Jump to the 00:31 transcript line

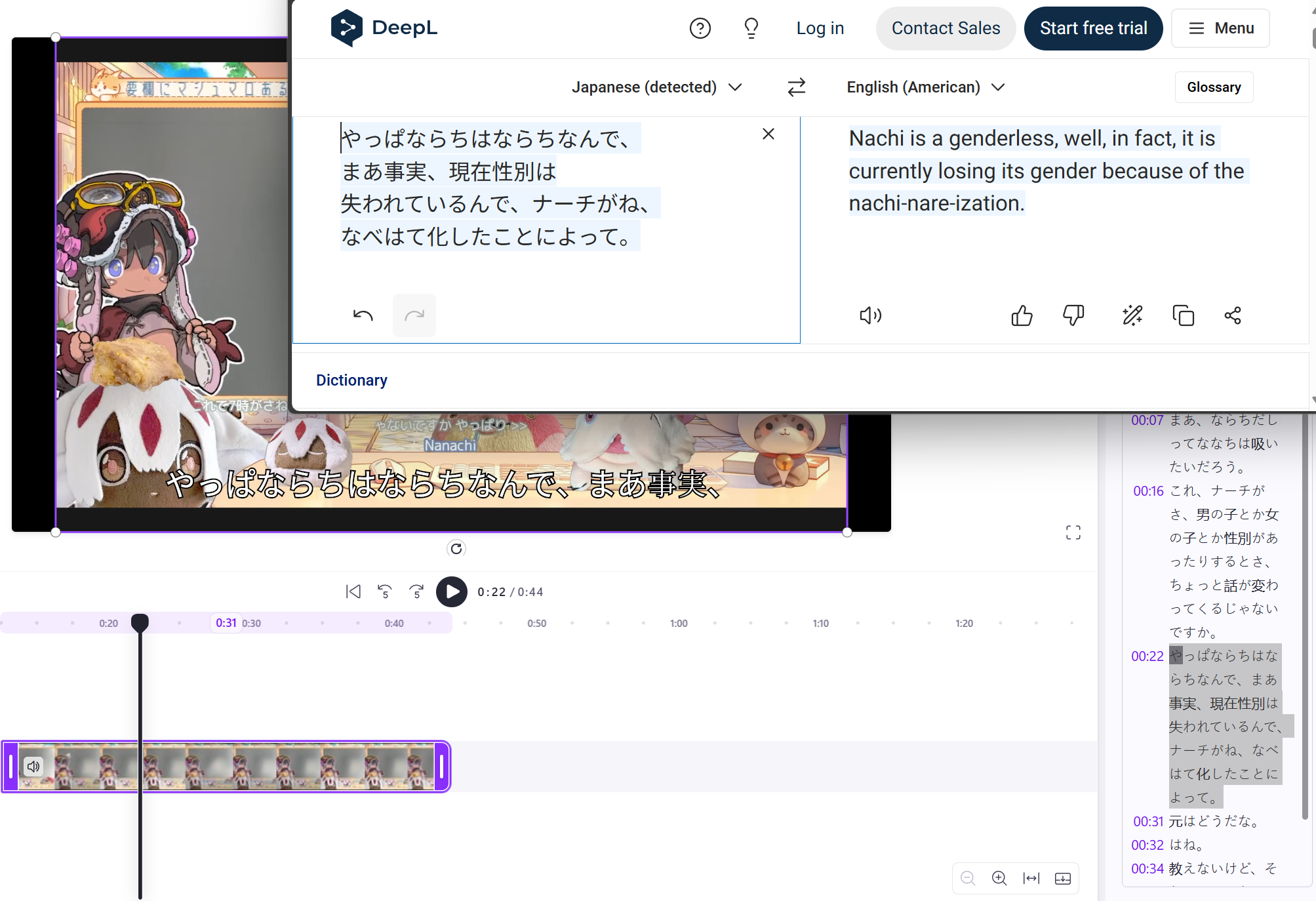tap(1147, 821)
